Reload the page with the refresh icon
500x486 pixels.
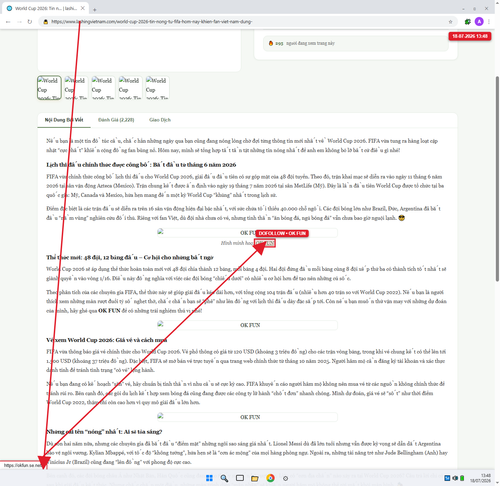click(x=30, y=22)
